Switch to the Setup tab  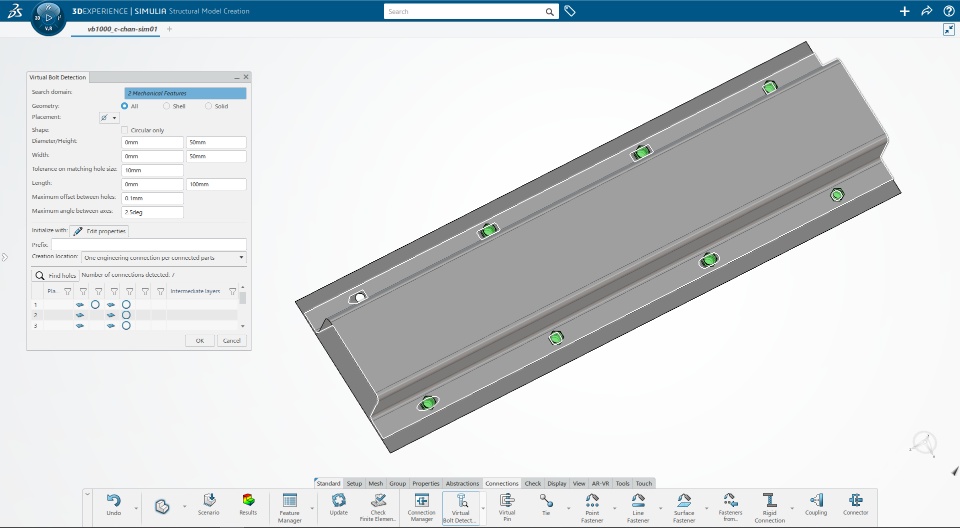[354, 483]
